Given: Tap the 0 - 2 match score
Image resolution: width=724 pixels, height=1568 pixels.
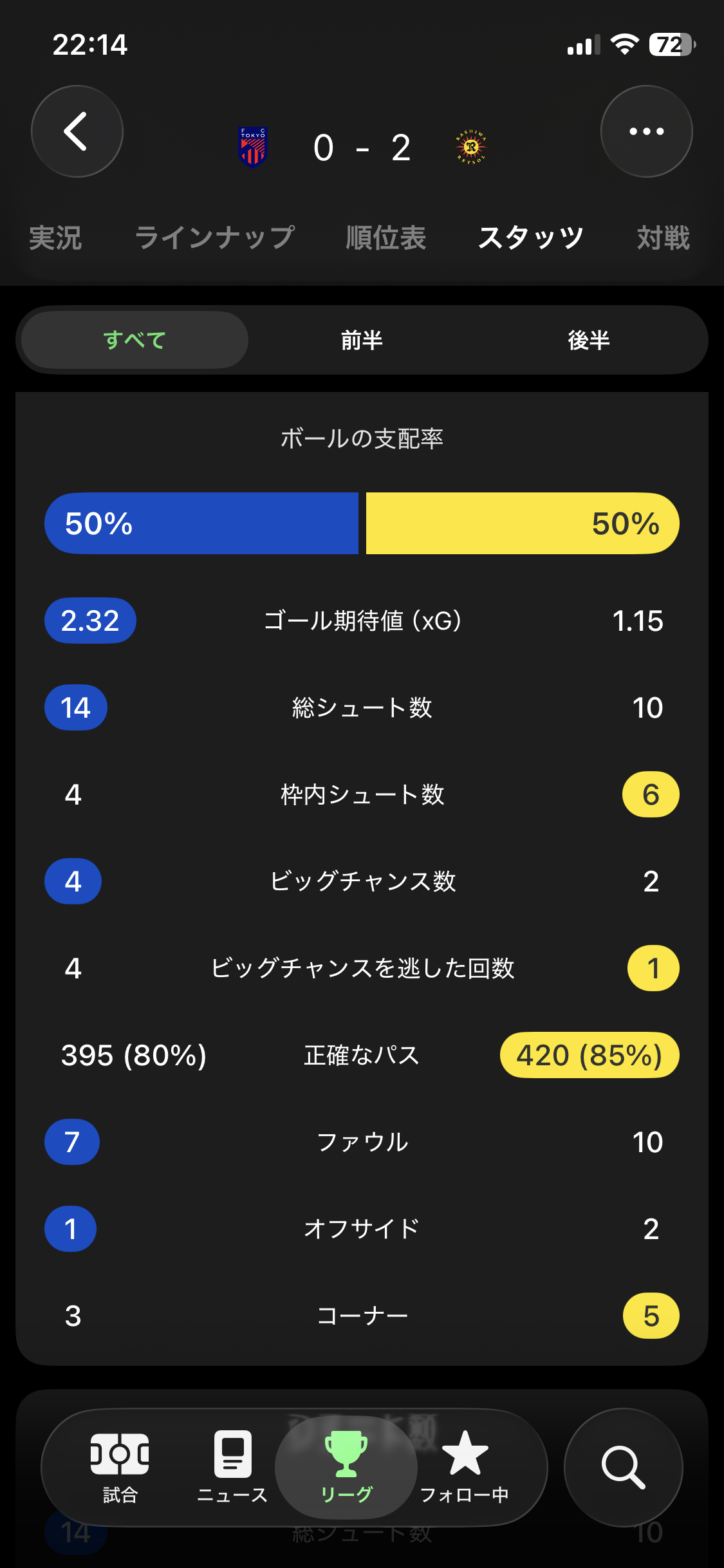Looking at the screenshot, I should [x=362, y=148].
